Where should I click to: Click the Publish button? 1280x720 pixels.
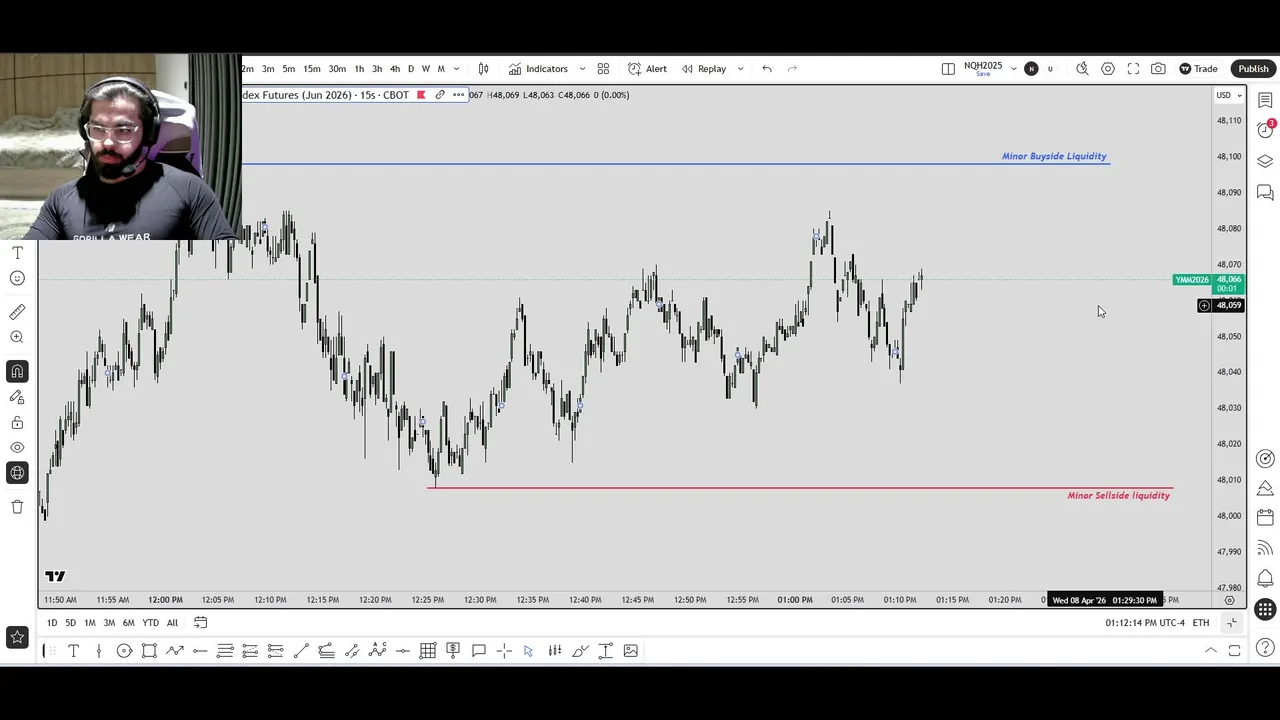(1253, 69)
